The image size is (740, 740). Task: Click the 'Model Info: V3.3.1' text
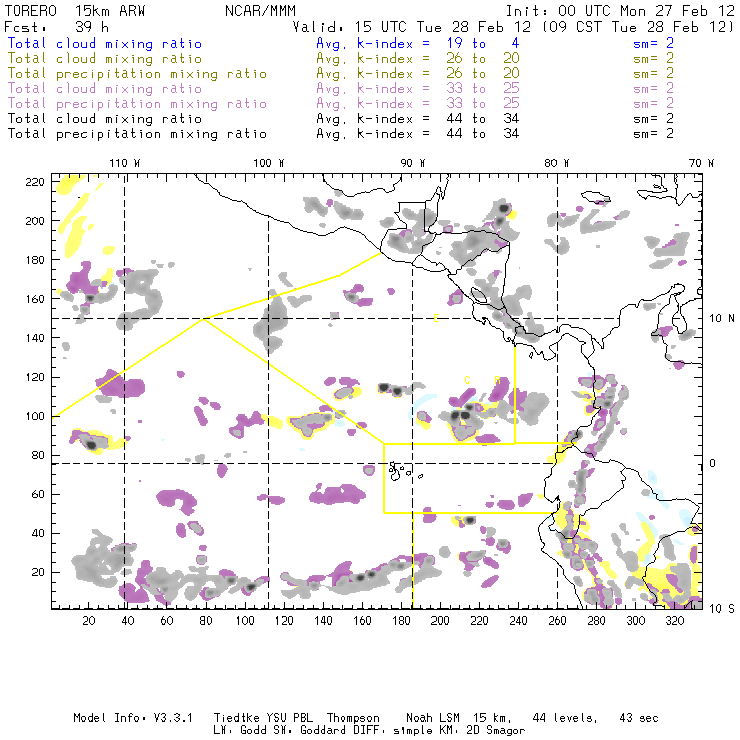point(133,718)
